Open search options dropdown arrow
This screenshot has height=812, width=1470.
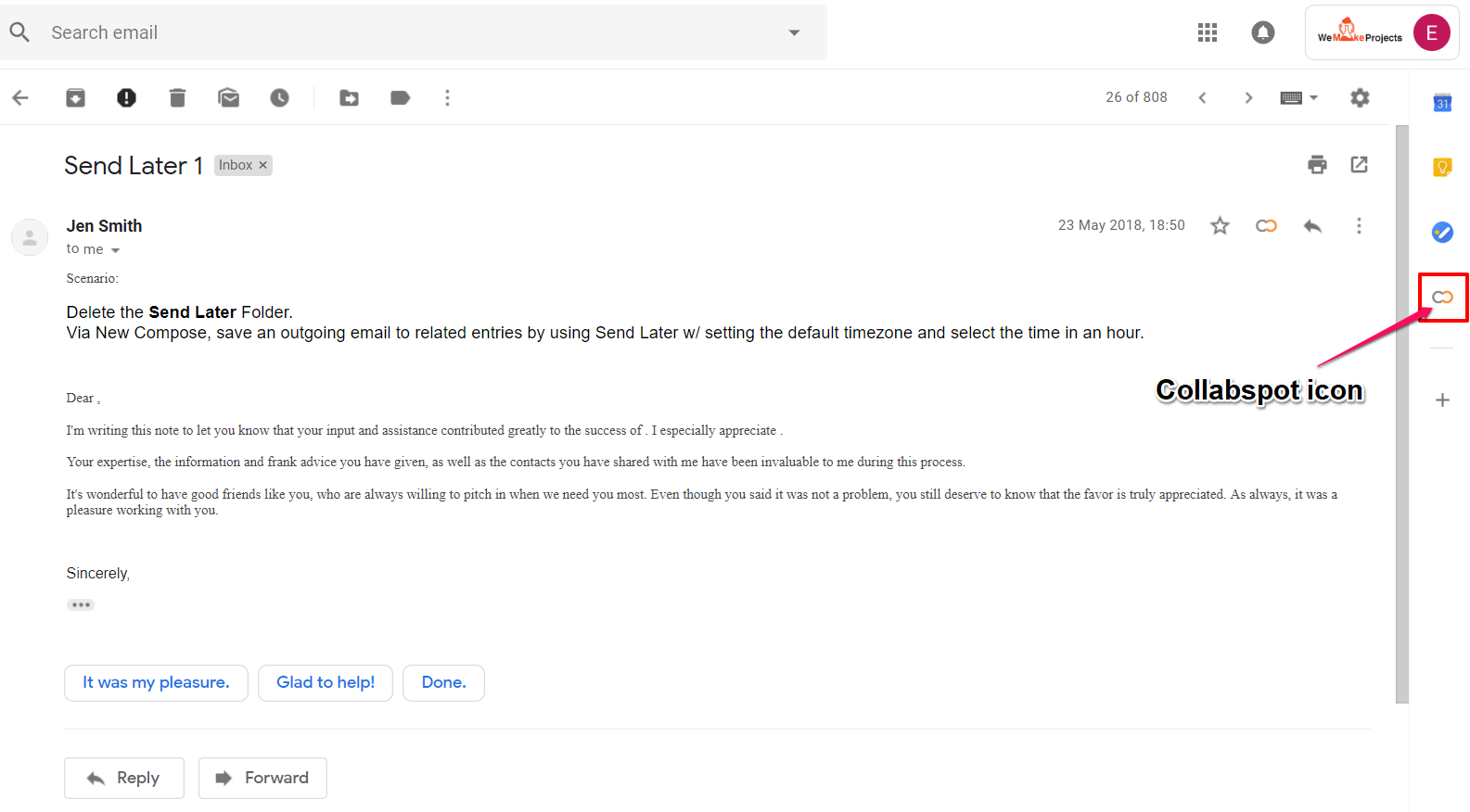click(794, 32)
